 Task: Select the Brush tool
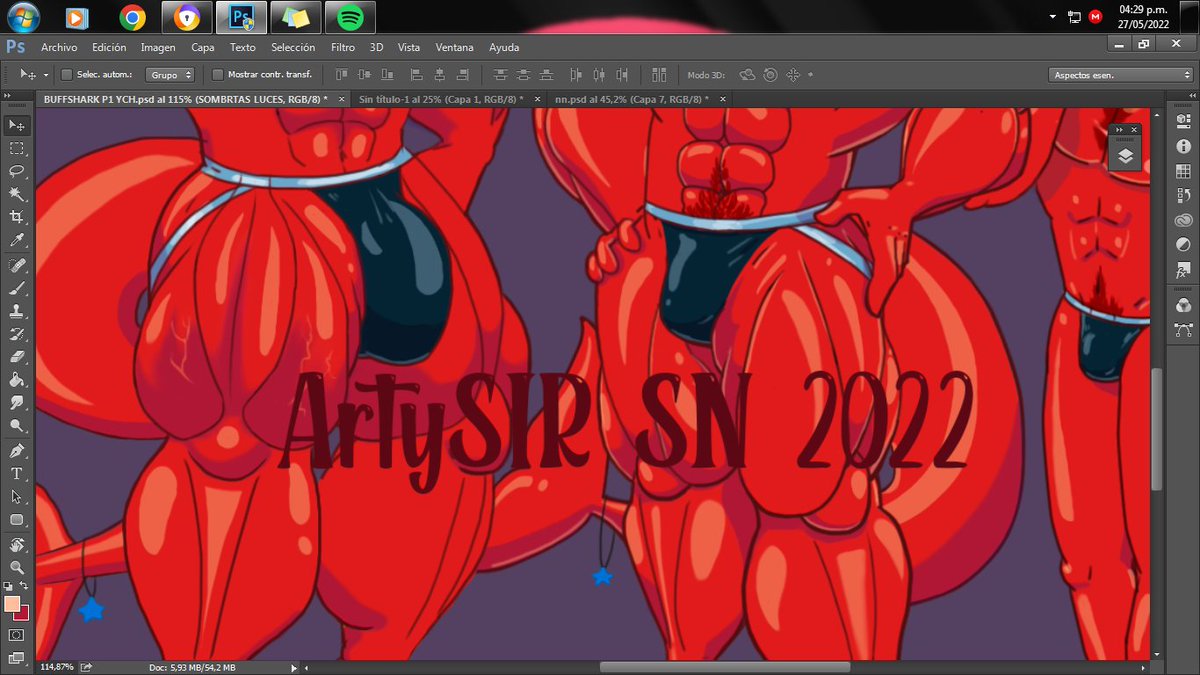(17, 288)
